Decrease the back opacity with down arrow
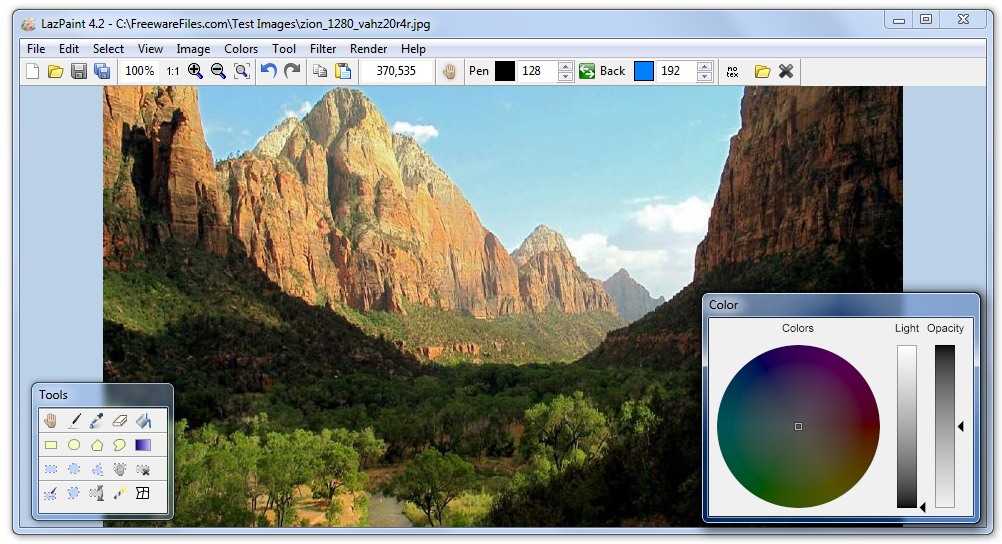Image resolution: width=1002 pixels, height=544 pixels. pos(704,76)
